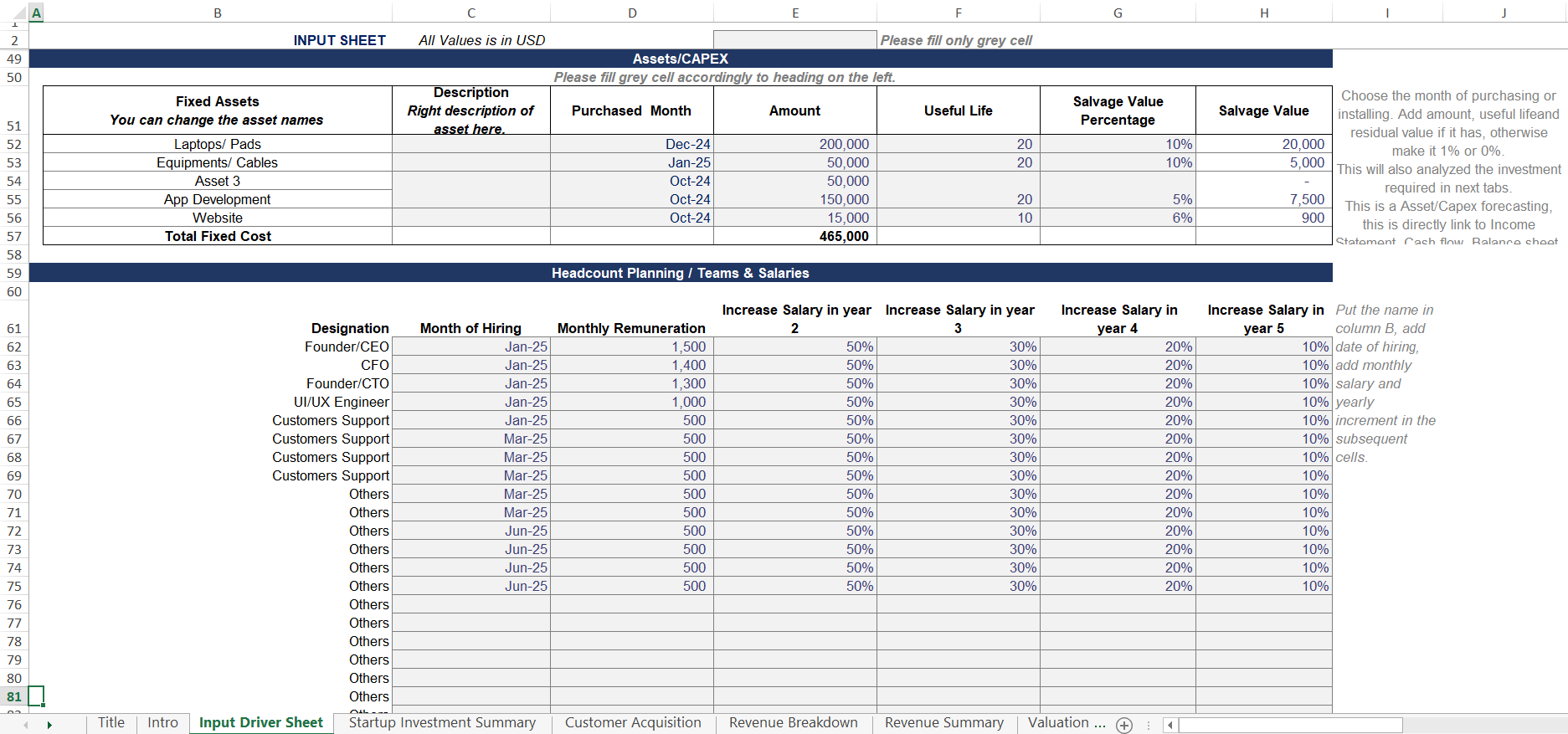Viewport: 1568px width, 734px height.
Task: Open the Title sheet tab
Action: point(111,723)
